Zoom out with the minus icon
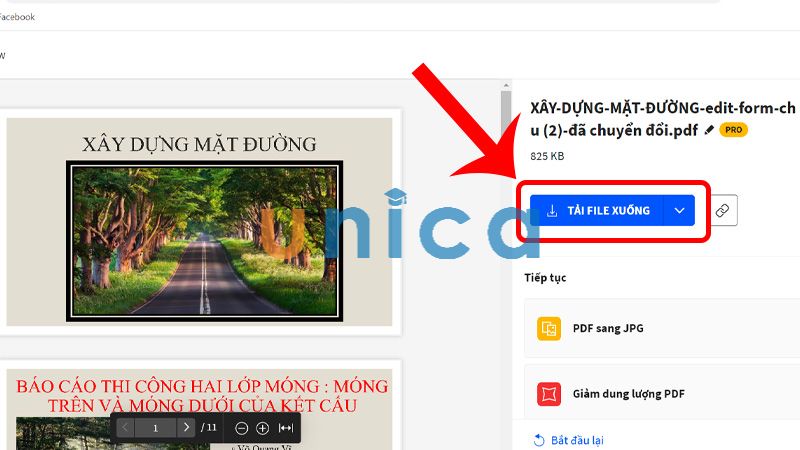This screenshot has height=450, width=800. [x=241, y=428]
